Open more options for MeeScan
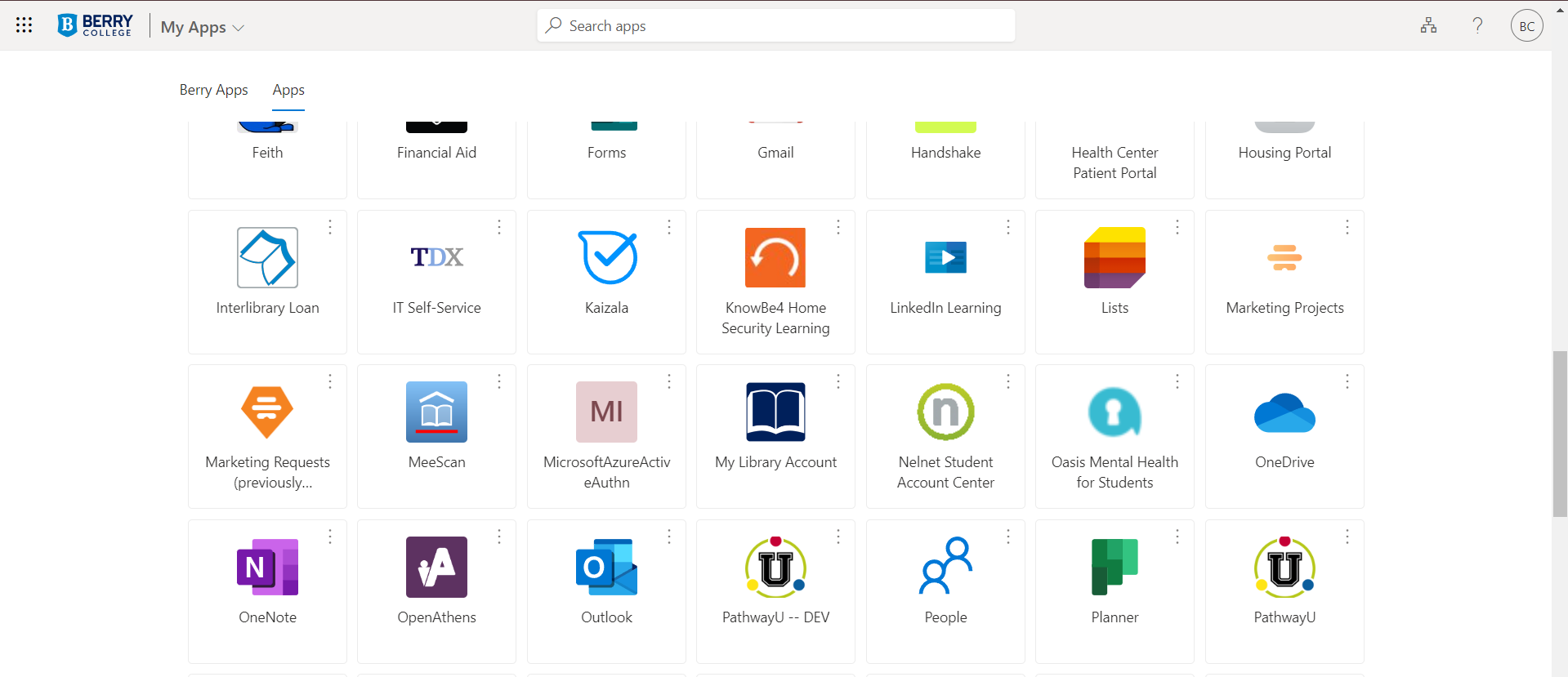This screenshot has width=1568, height=677. pos(499,381)
